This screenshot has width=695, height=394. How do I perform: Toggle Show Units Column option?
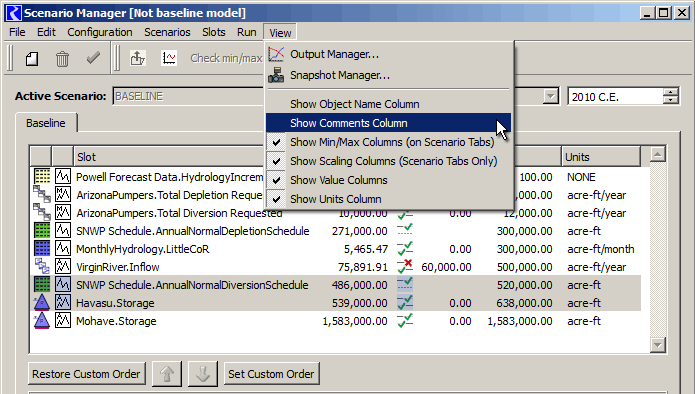(x=388, y=199)
